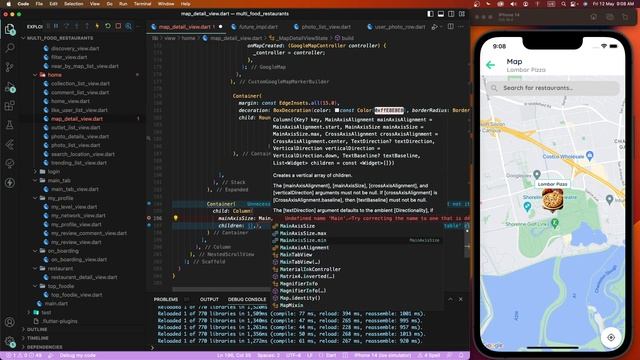Image resolution: width=640 pixels, height=360 pixels.
Task: Toggle secondary side bar layout icon
Action: 451,14
